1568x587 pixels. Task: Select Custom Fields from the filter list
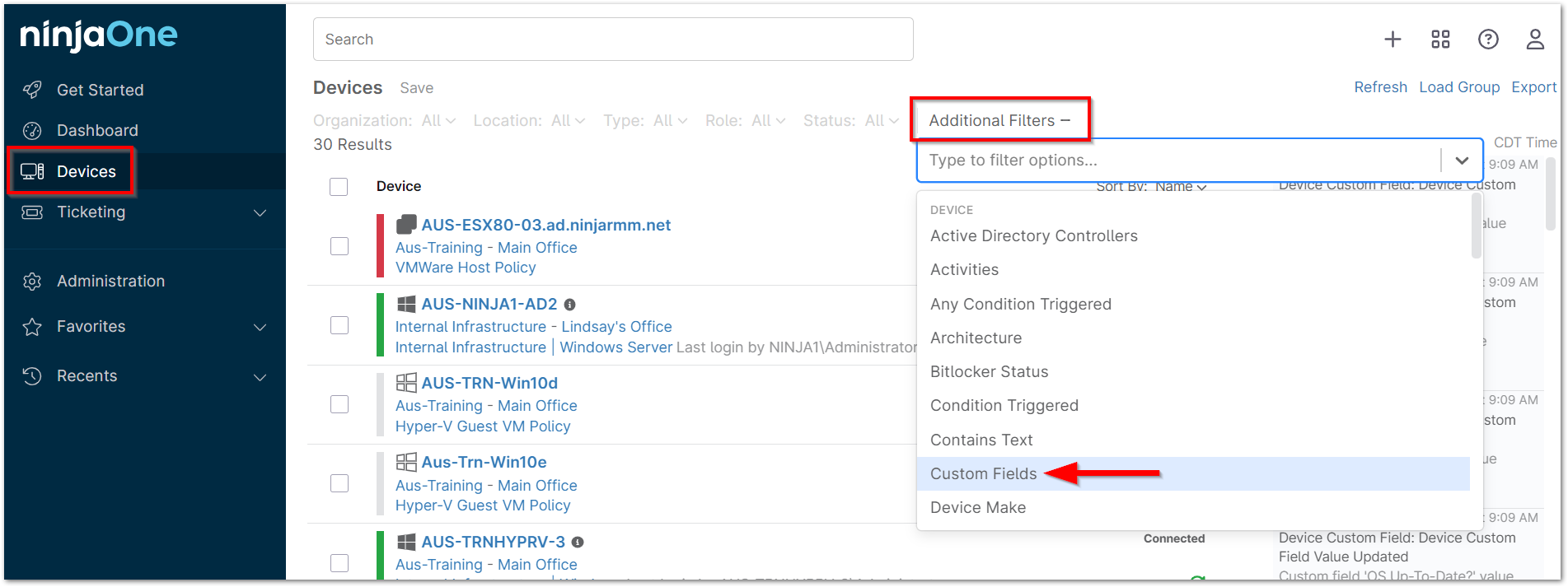point(983,473)
